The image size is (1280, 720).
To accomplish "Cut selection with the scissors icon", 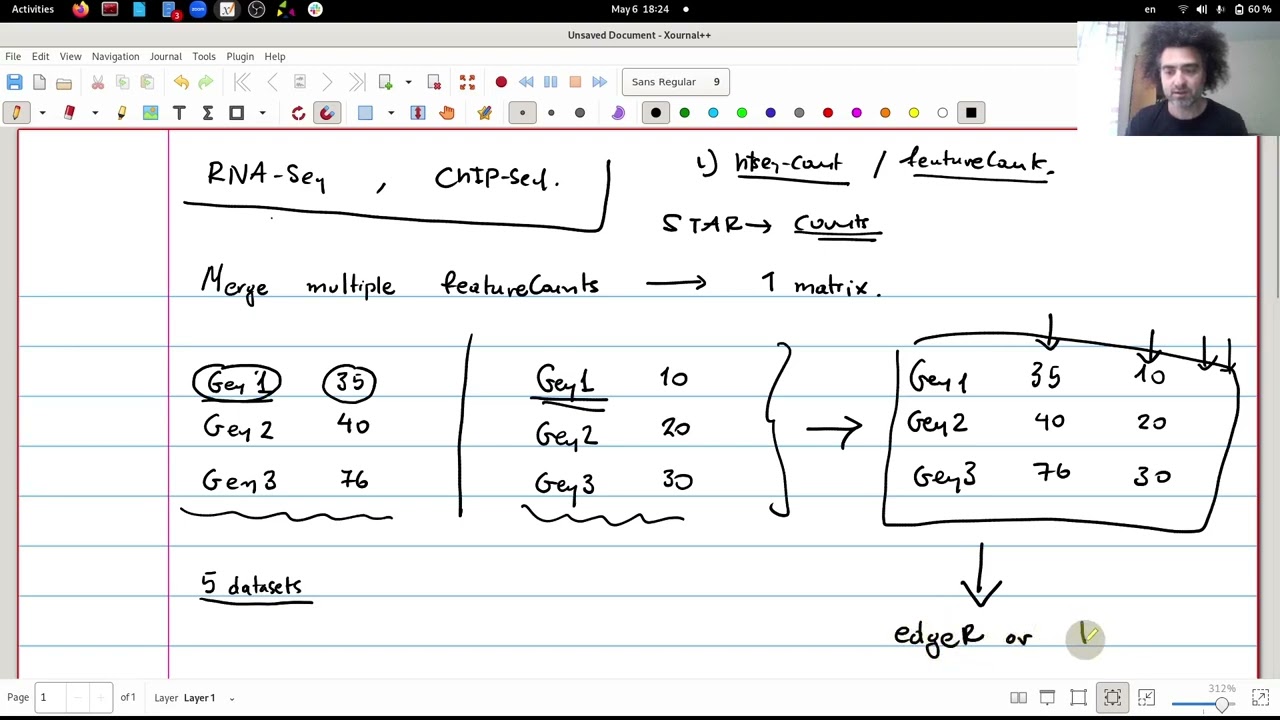I will (98, 82).
